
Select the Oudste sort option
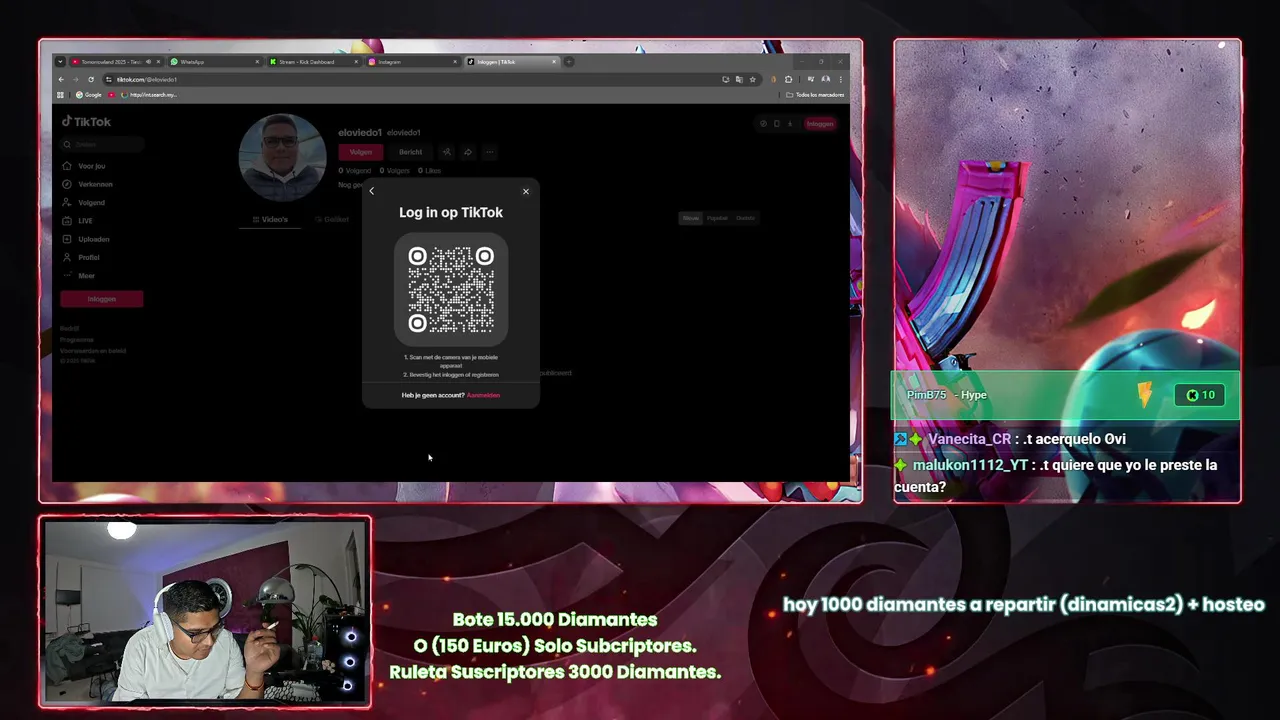(x=745, y=218)
